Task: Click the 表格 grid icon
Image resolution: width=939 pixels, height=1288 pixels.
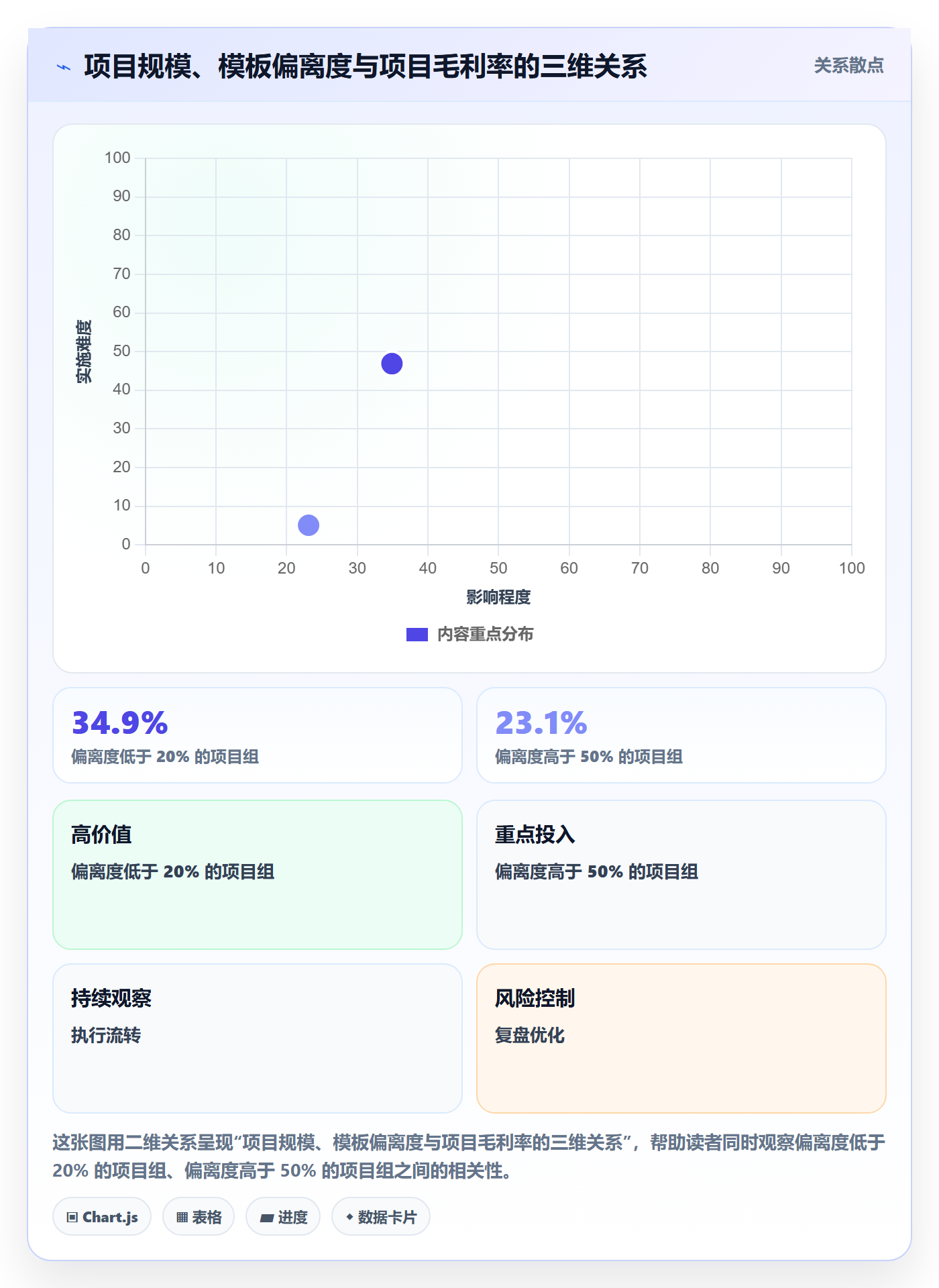Action: coord(182,1217)
